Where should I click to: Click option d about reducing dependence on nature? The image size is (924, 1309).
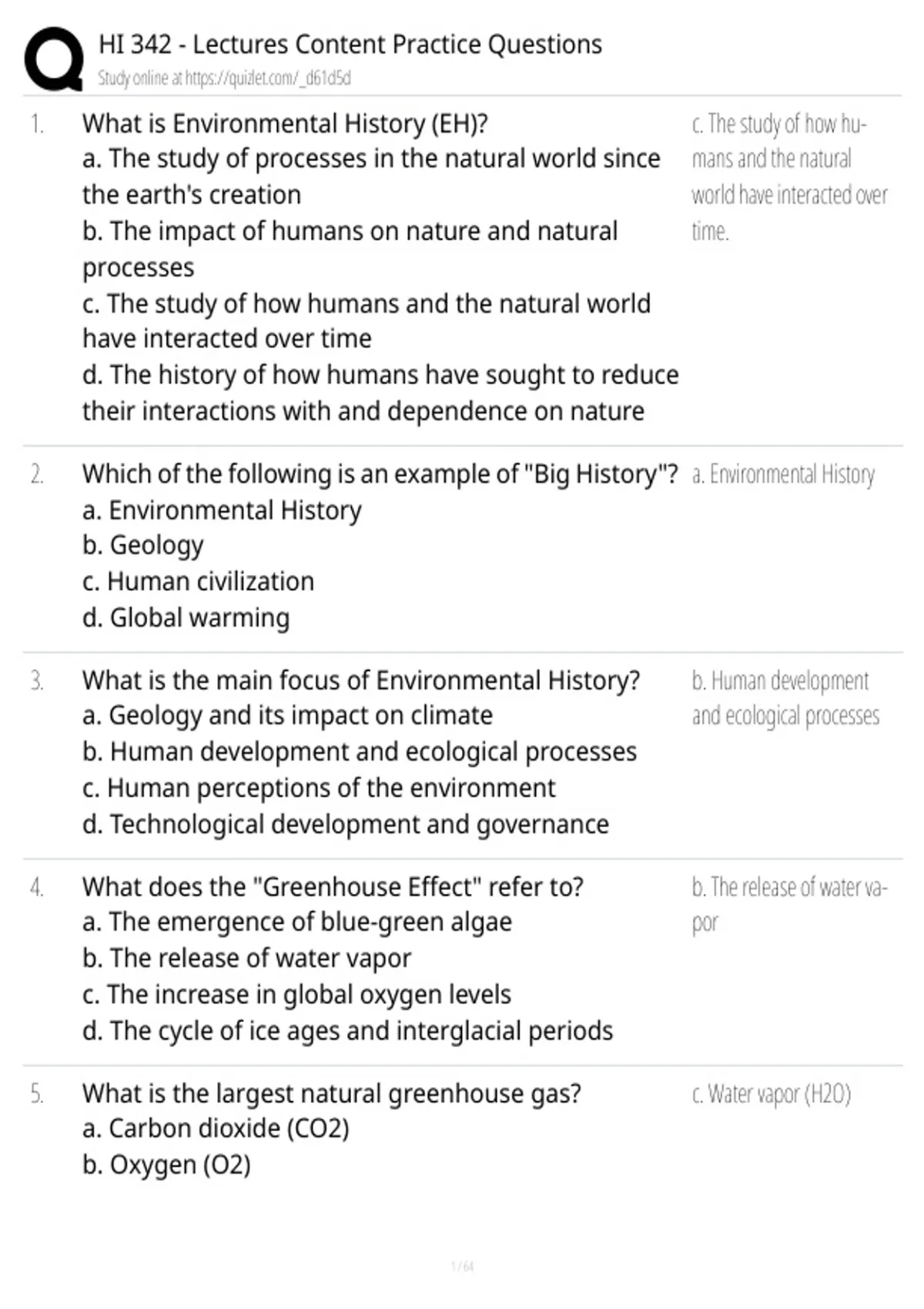tap(380, 393)
